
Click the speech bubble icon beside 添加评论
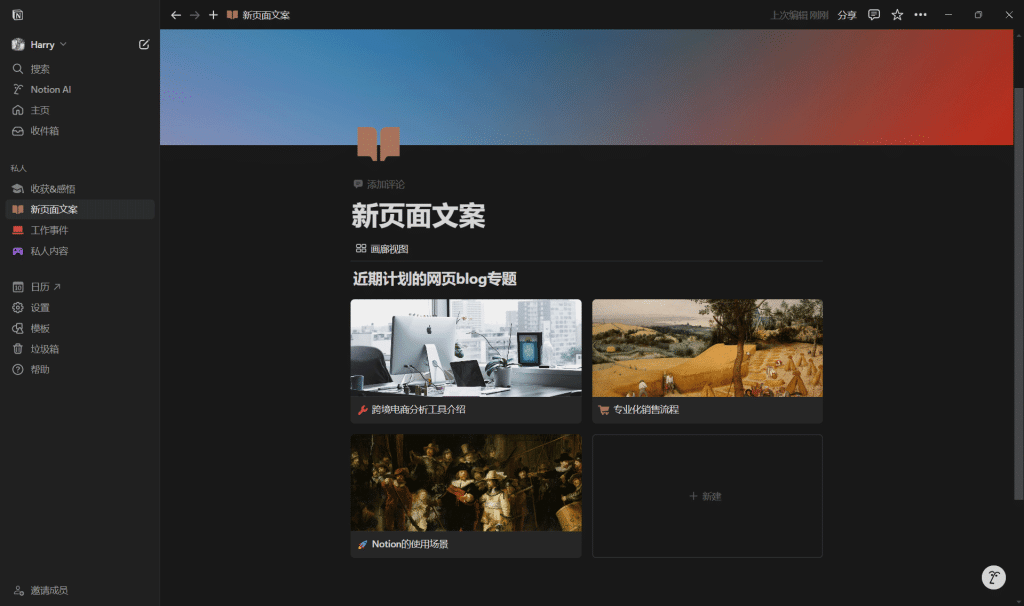[x=358, y=184]
